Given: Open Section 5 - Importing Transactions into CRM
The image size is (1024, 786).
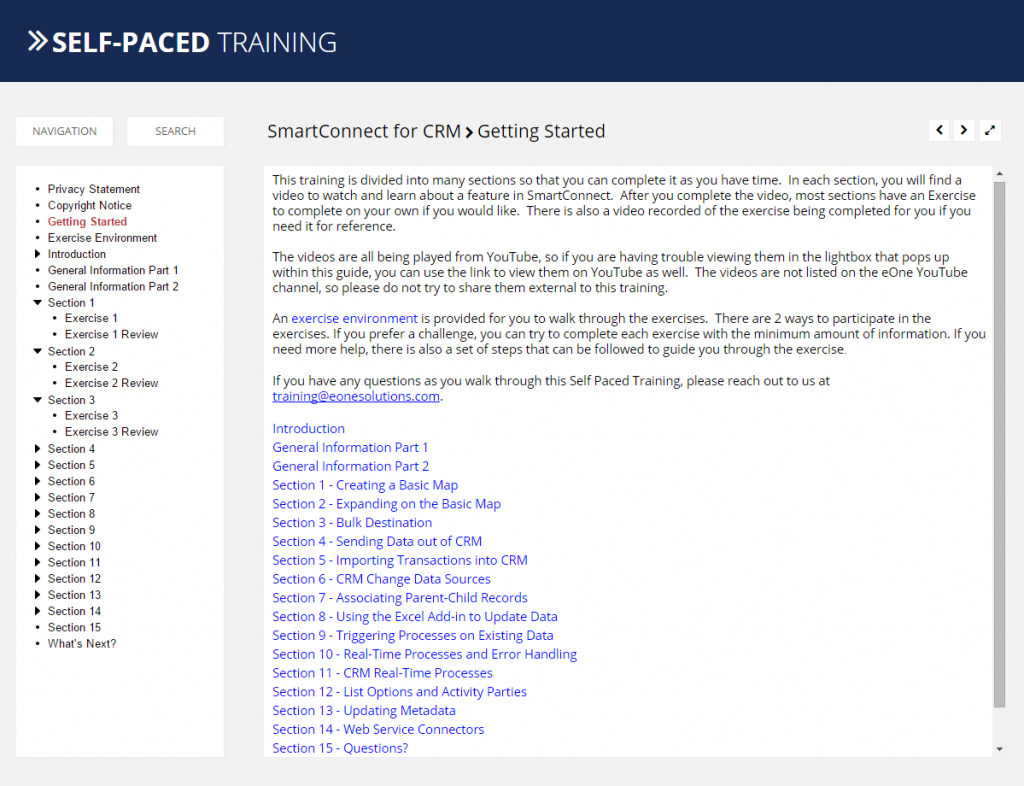Looking at the screenshot, I should coord(400,561).
